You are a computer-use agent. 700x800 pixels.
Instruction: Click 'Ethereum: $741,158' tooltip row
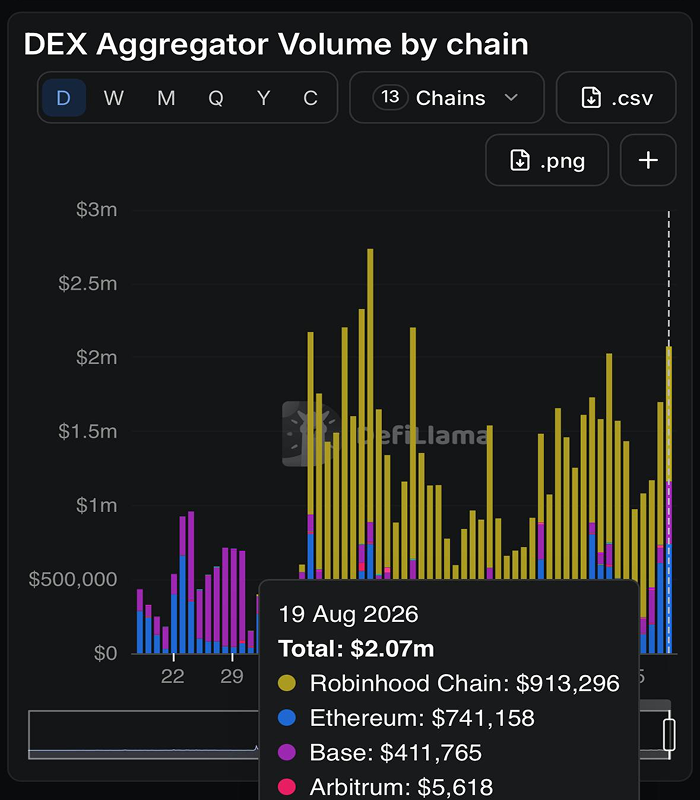pos(406,717)
